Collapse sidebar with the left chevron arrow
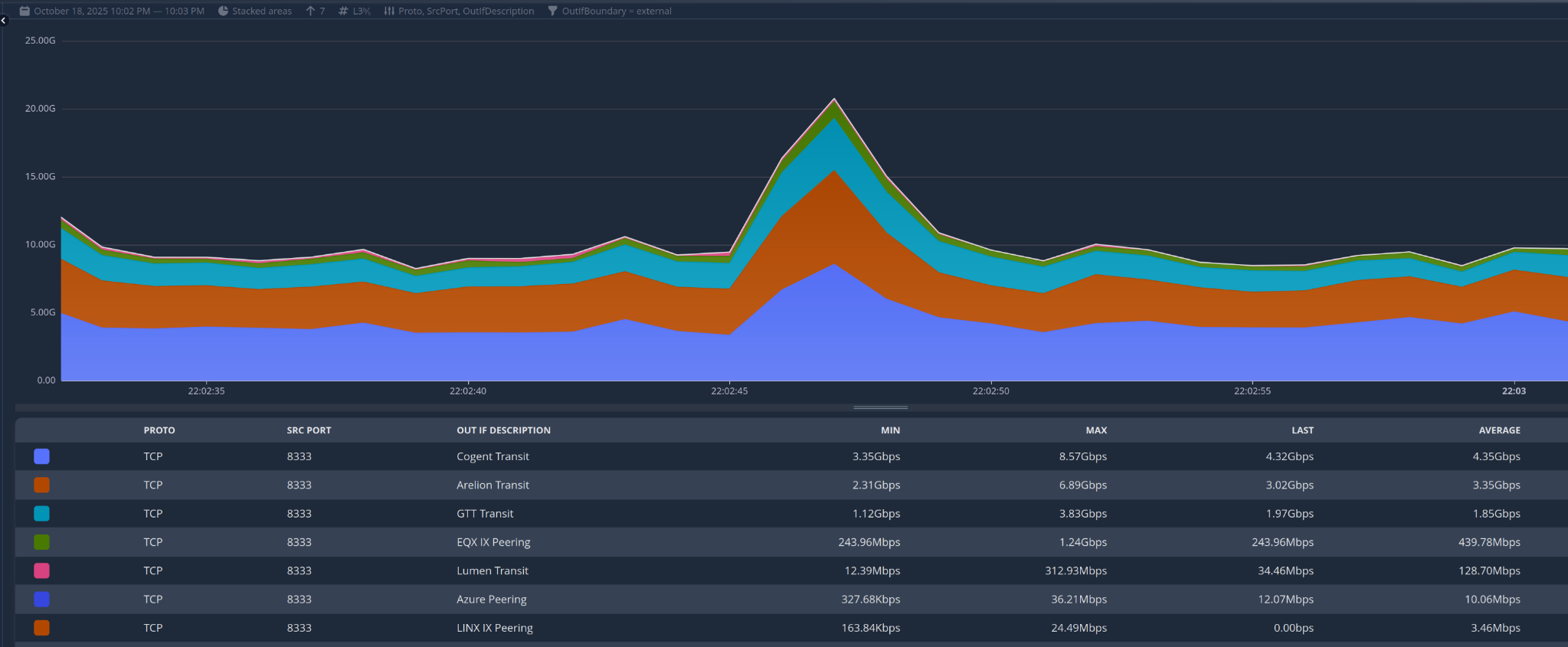This screenshot has width=1568, height=647. click(x=4, y=21)
